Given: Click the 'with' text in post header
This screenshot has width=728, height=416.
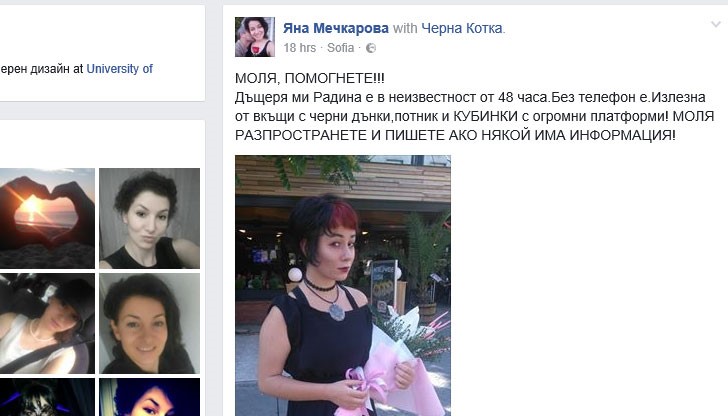Looking at the screenshot, I should coord(405,28).
